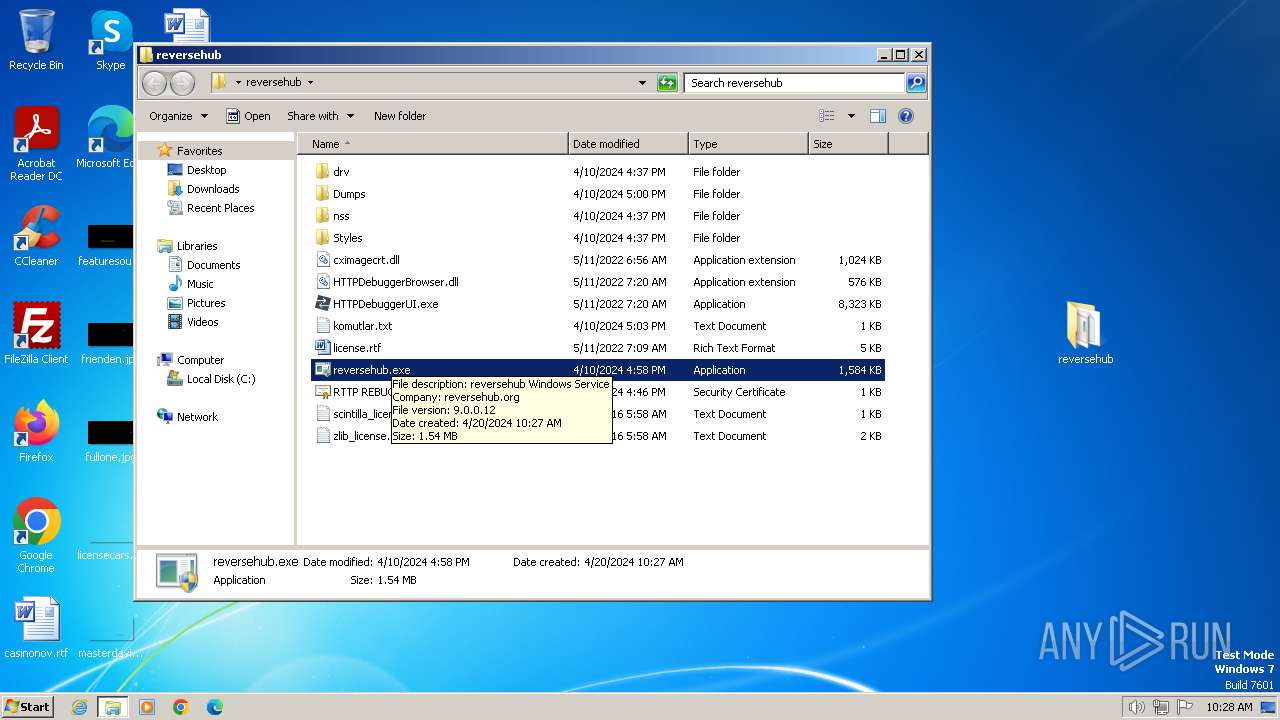Open FileZilla Client desktop shortcut
This screenshot has width=1280, height=720.
pyautogui.click(x=36, y=334)
